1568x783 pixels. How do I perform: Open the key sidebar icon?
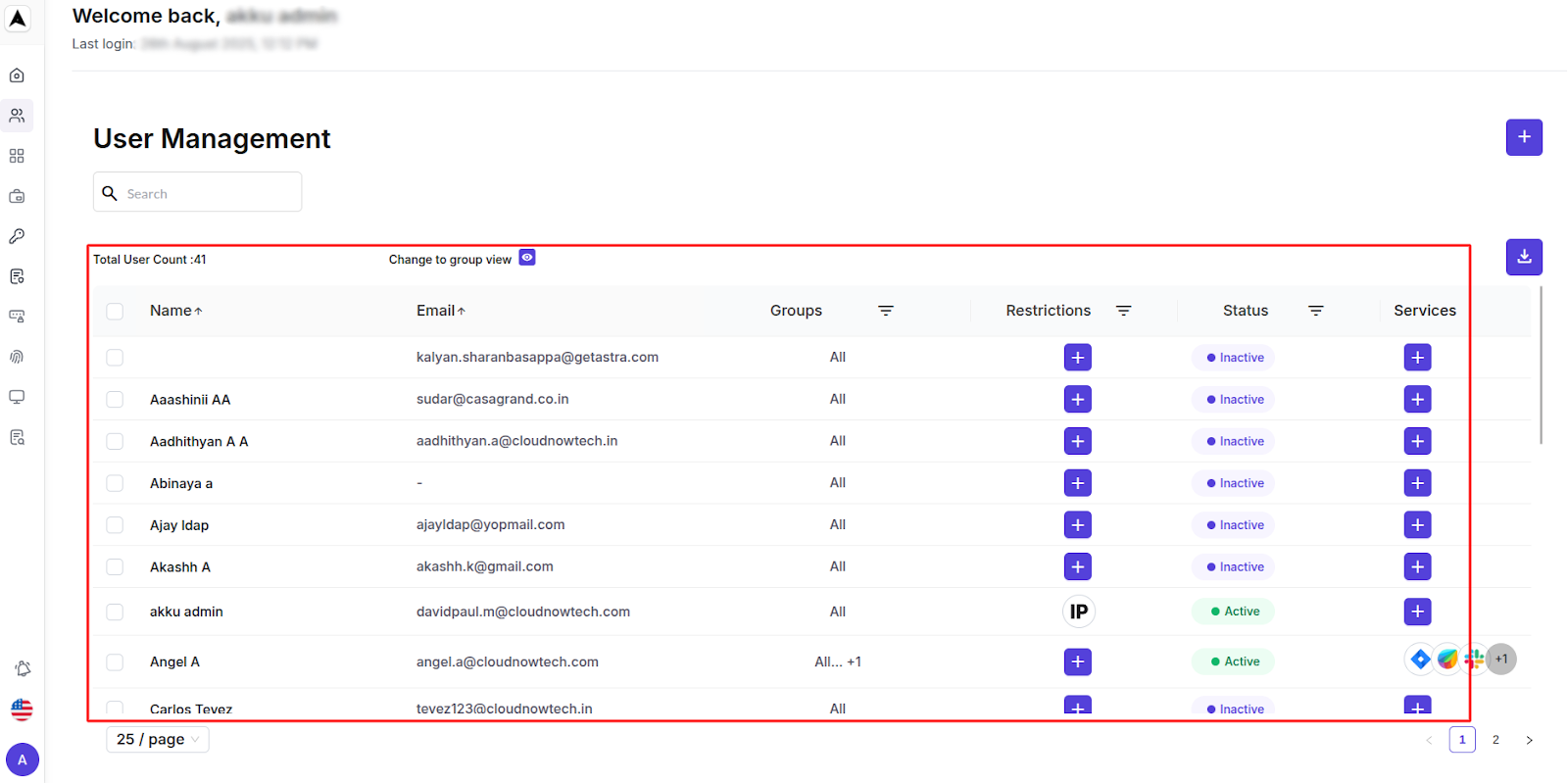[17, 236]
